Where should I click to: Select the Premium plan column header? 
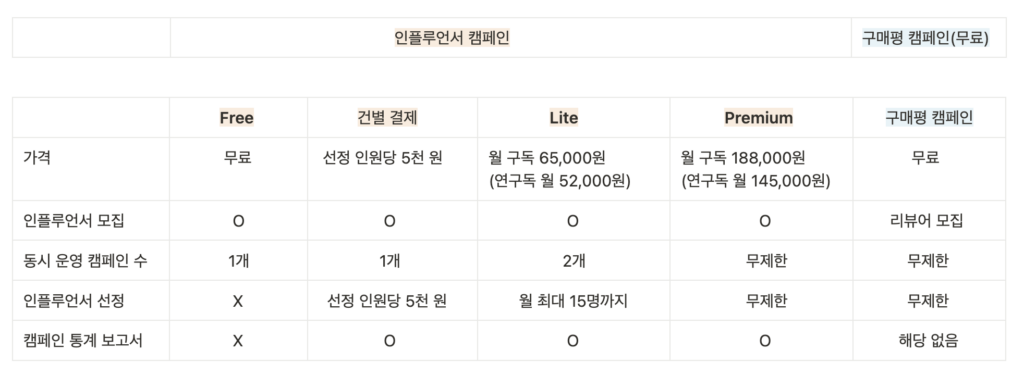tap(761, 118)
